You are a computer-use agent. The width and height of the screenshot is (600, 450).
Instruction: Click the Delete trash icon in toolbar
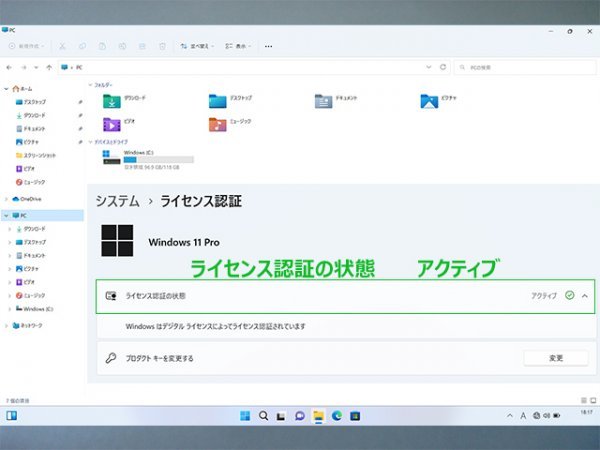162,46
